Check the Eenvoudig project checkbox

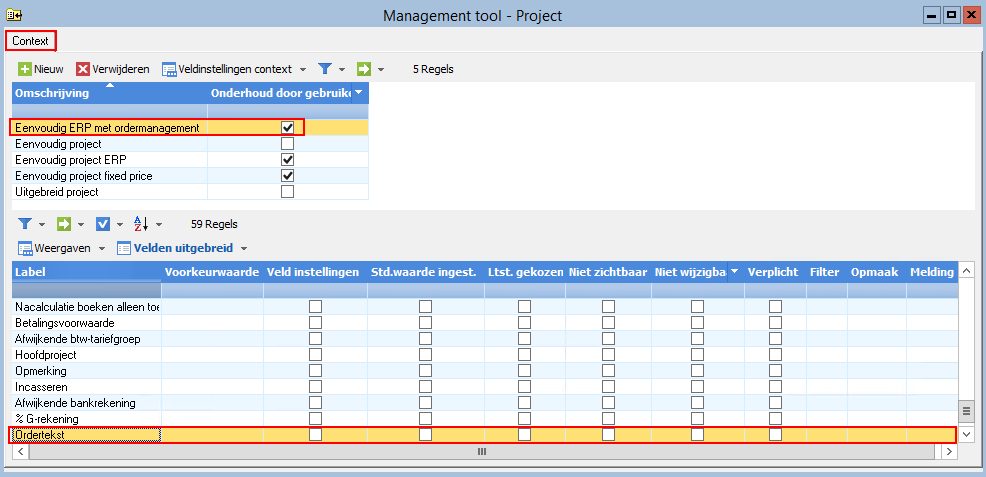tap(288, 144)
